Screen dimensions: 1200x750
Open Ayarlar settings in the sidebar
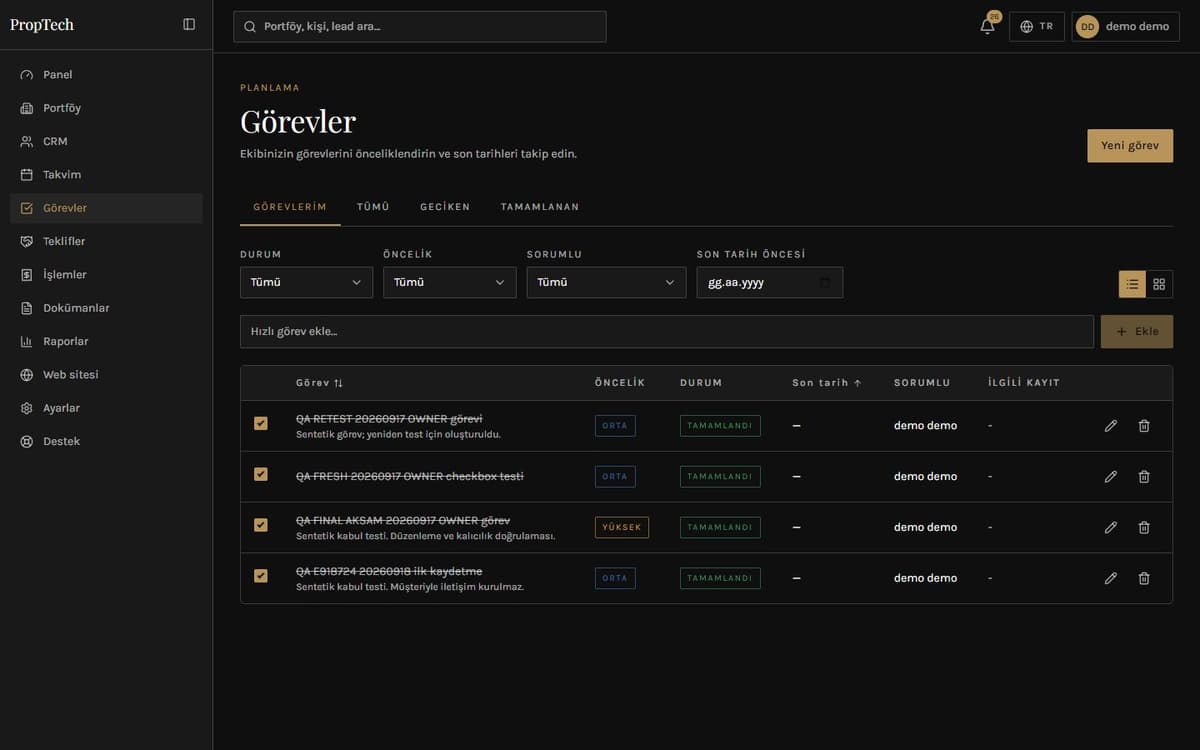pos(106,409)
